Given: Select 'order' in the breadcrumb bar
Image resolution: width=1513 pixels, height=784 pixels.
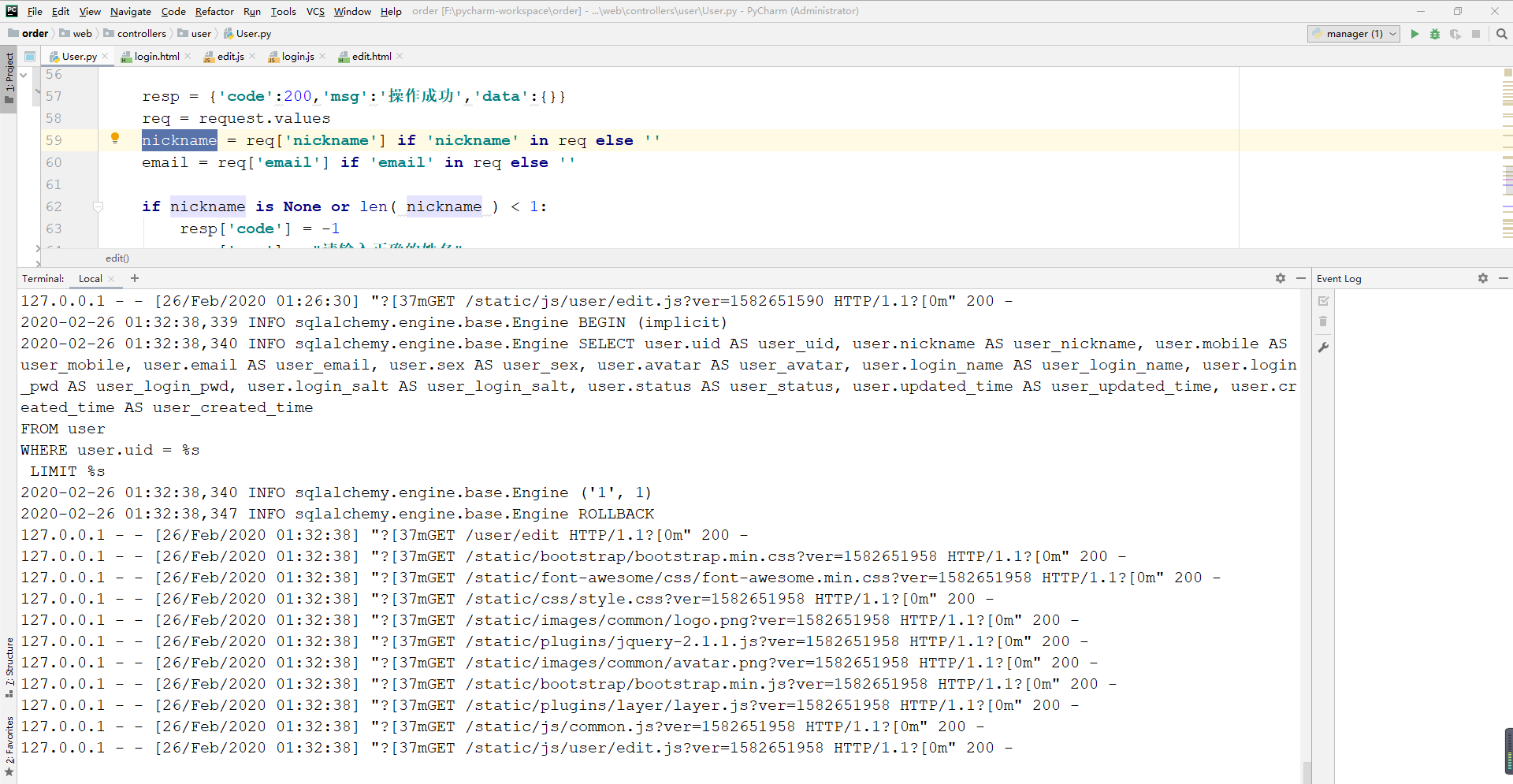Looking at the screenshot, I should (x=28, y=34).
